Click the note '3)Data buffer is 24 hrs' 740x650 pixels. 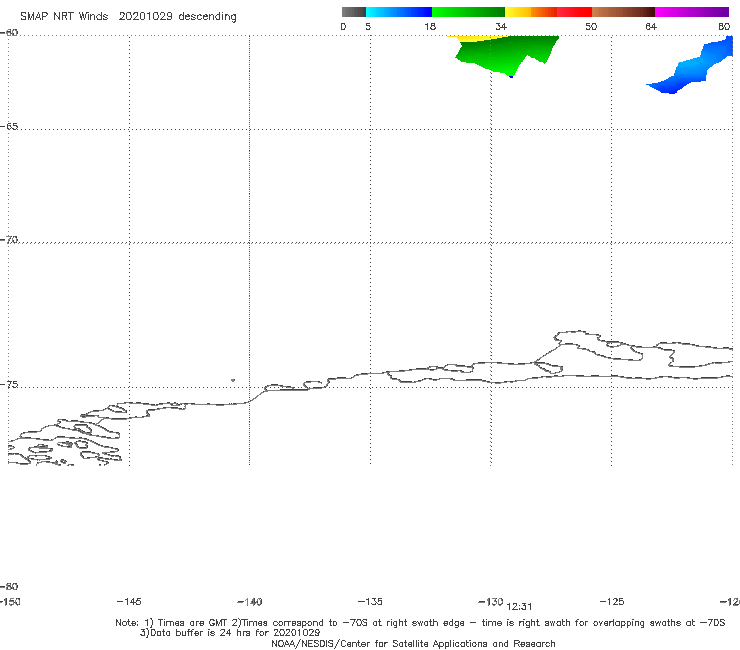(x=230, y=633)
